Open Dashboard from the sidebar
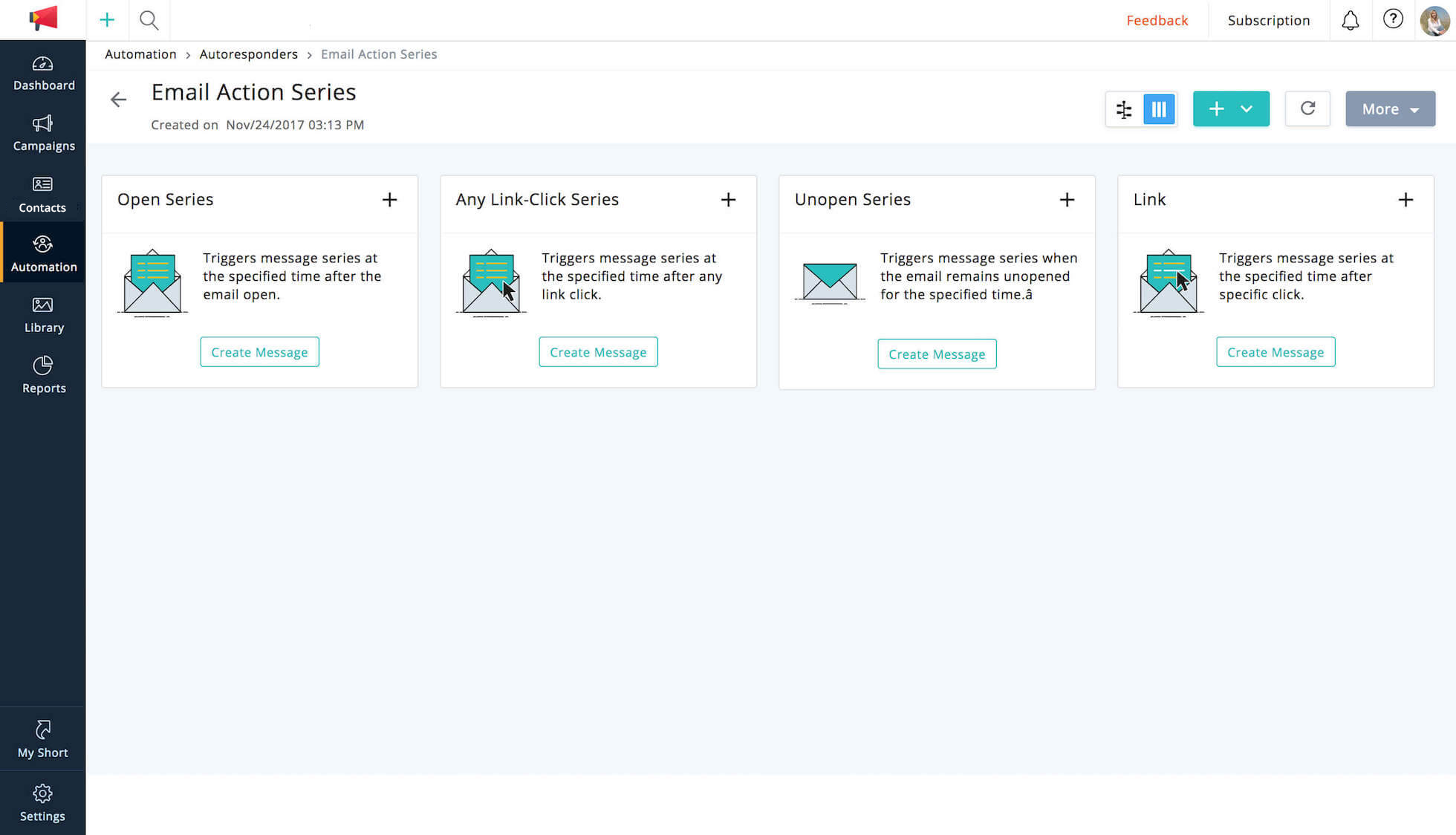 pos(43,73)
